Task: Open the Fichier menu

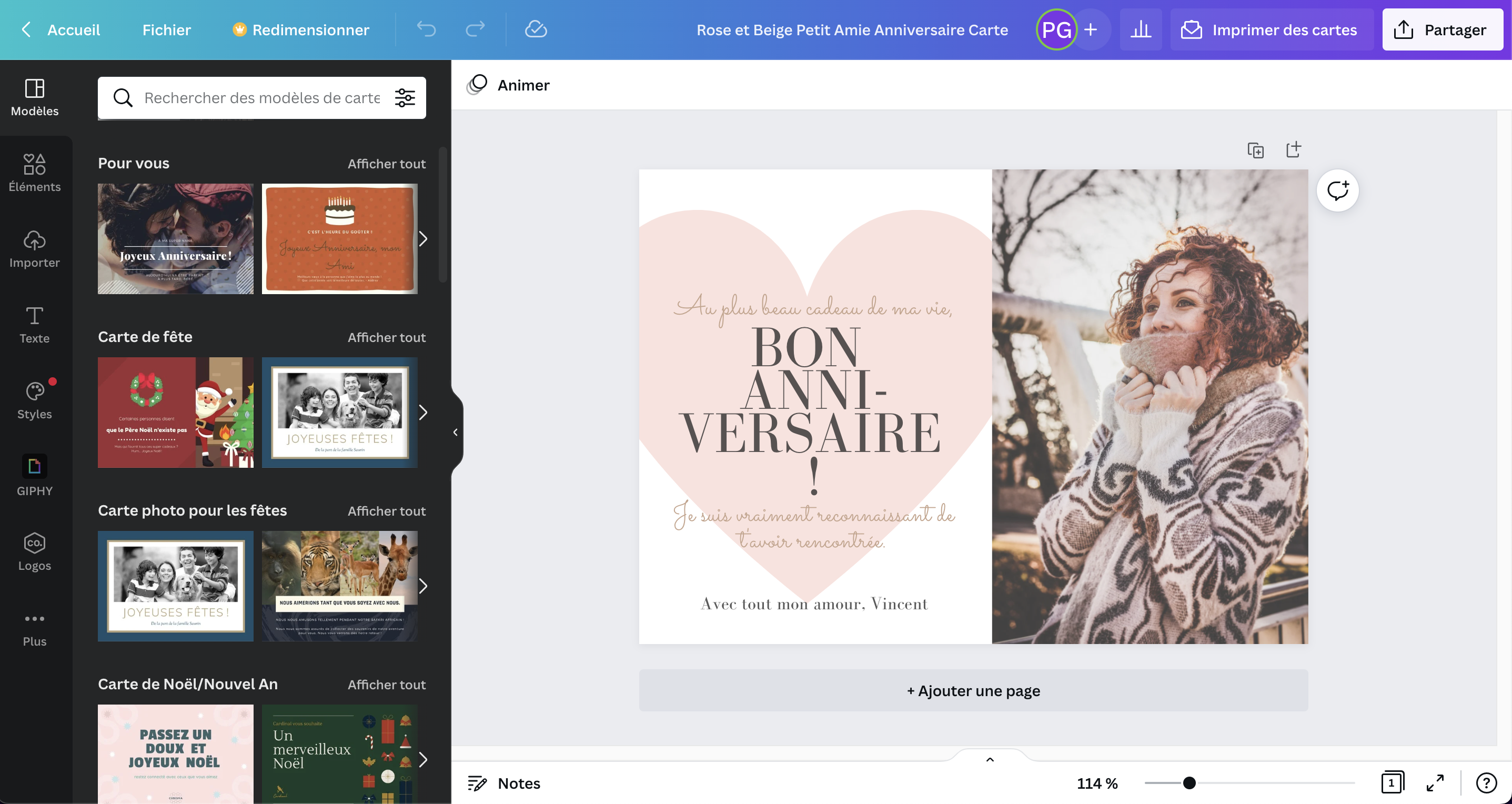Action: coord(167,29)
